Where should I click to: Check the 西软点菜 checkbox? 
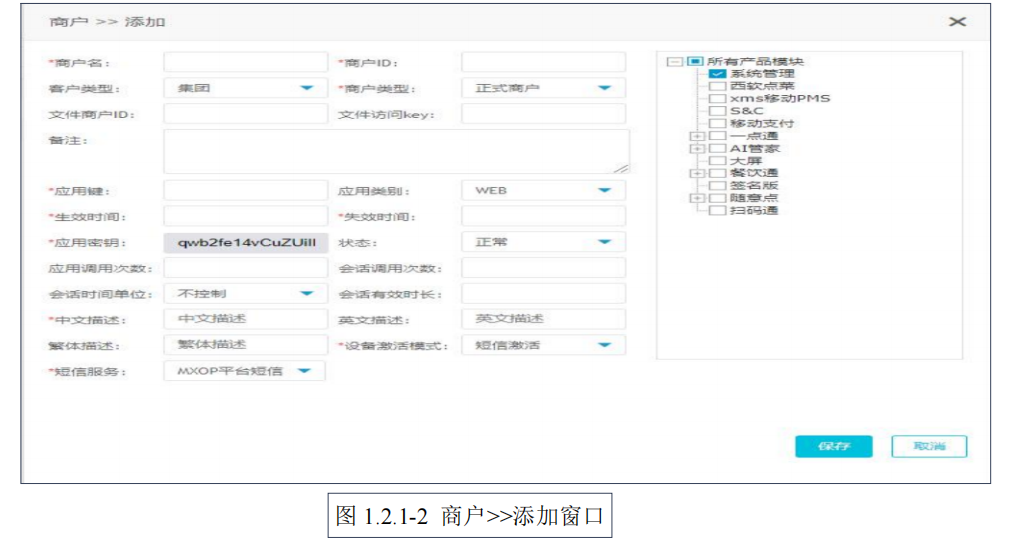pyautogui.click(x=717, y=86)
